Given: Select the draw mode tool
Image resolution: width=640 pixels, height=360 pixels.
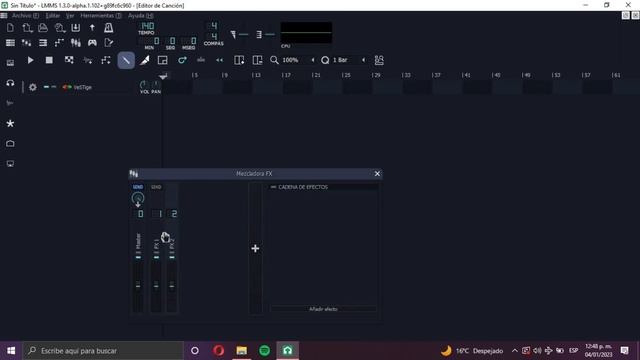Looking at the screenshot, I should tap(126, 60).
